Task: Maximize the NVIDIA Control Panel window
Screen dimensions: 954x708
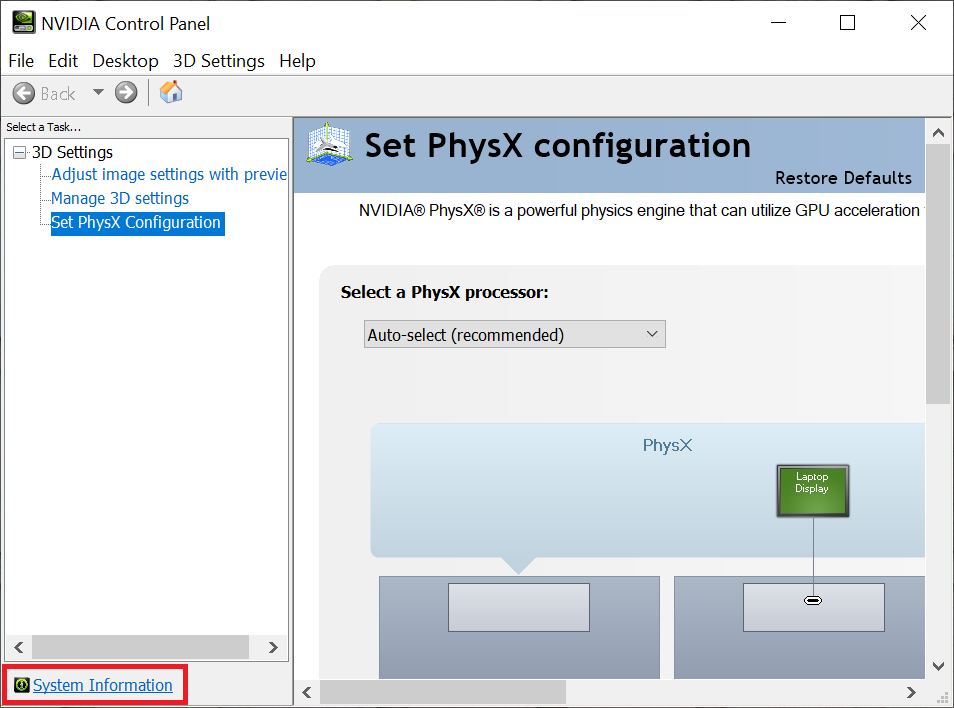Action: click(x=847, y=23)
